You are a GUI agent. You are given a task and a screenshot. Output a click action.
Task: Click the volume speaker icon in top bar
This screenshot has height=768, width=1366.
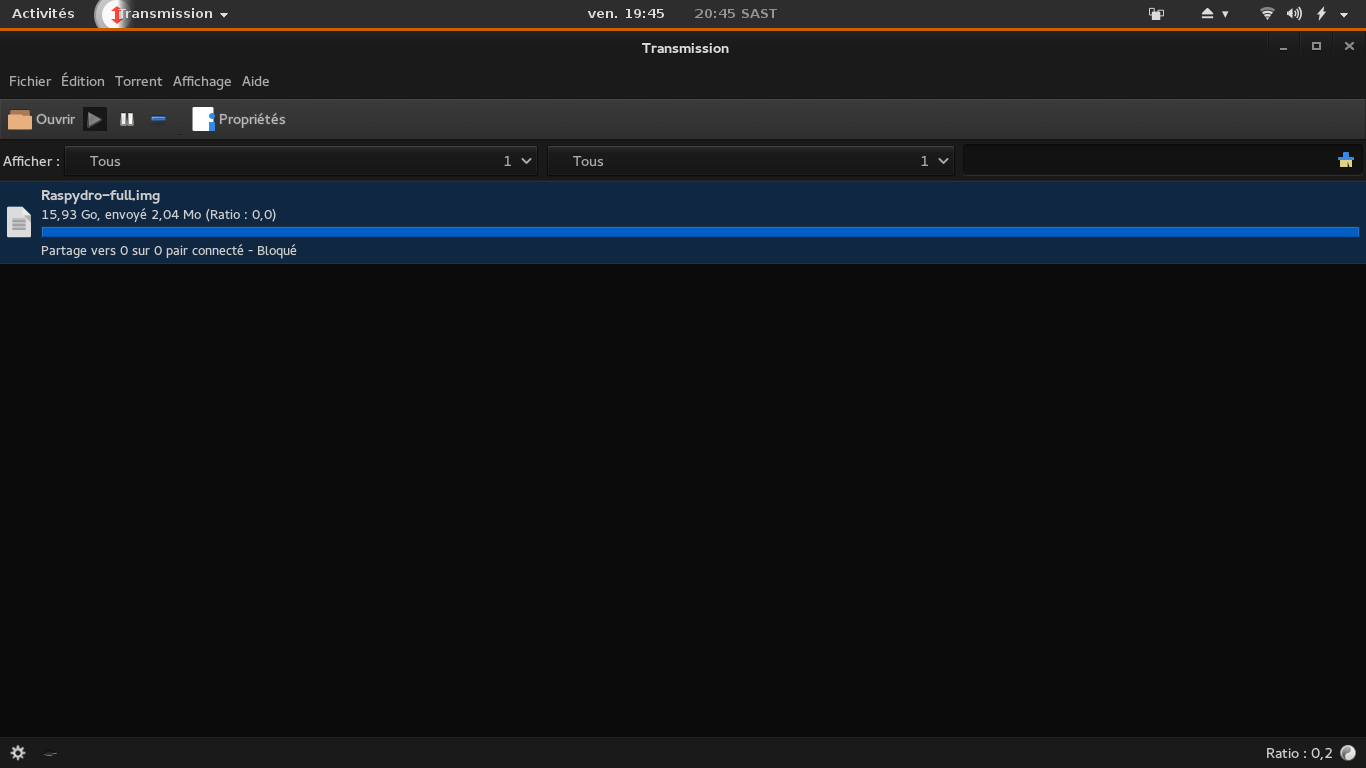(1294, 14)
